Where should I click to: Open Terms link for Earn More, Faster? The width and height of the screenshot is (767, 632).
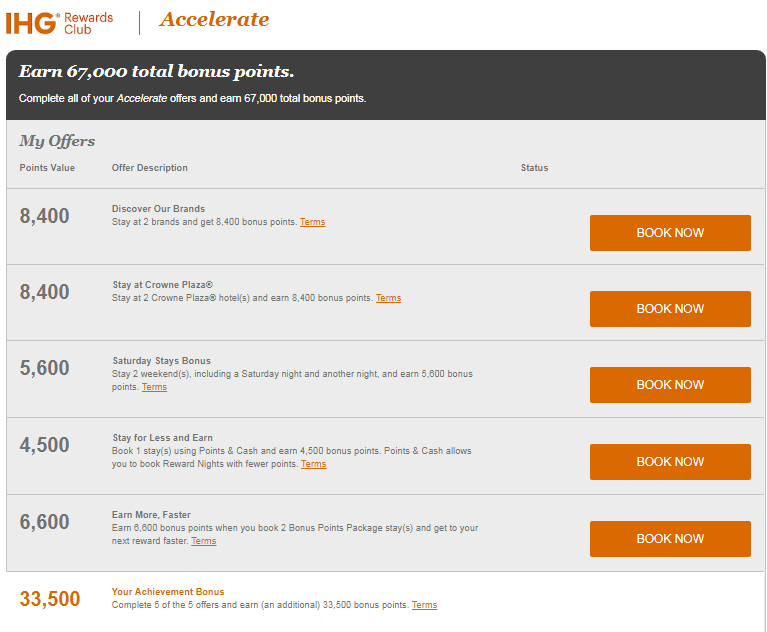pyautogui.click(x=203, y=541)
